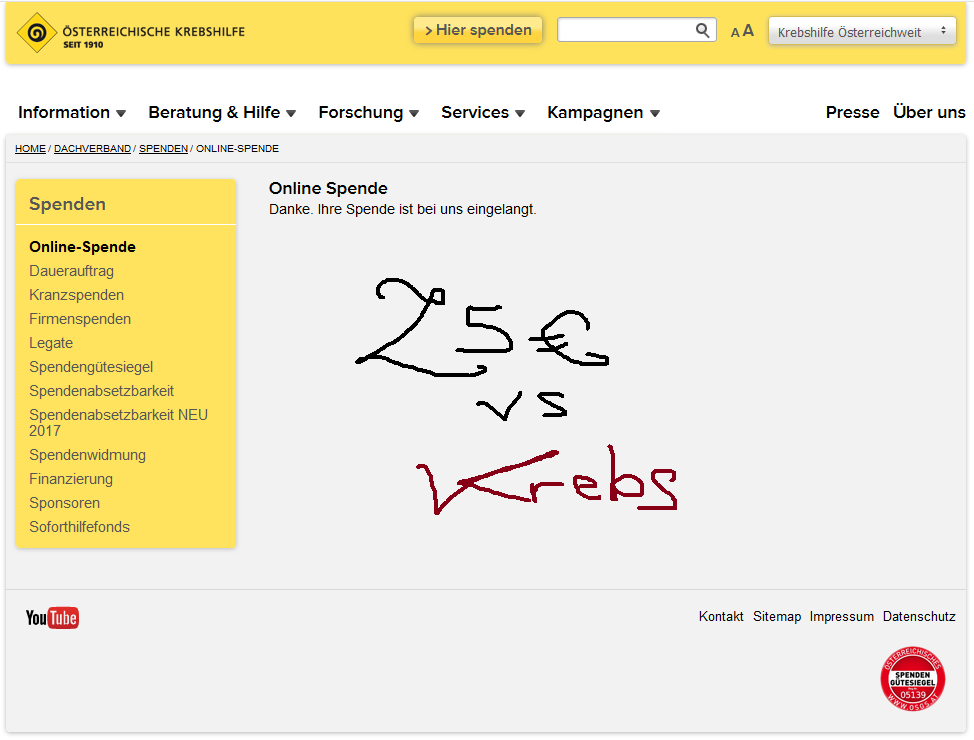
Task: Click the Hier spenden button
Action: pos(478,30)
